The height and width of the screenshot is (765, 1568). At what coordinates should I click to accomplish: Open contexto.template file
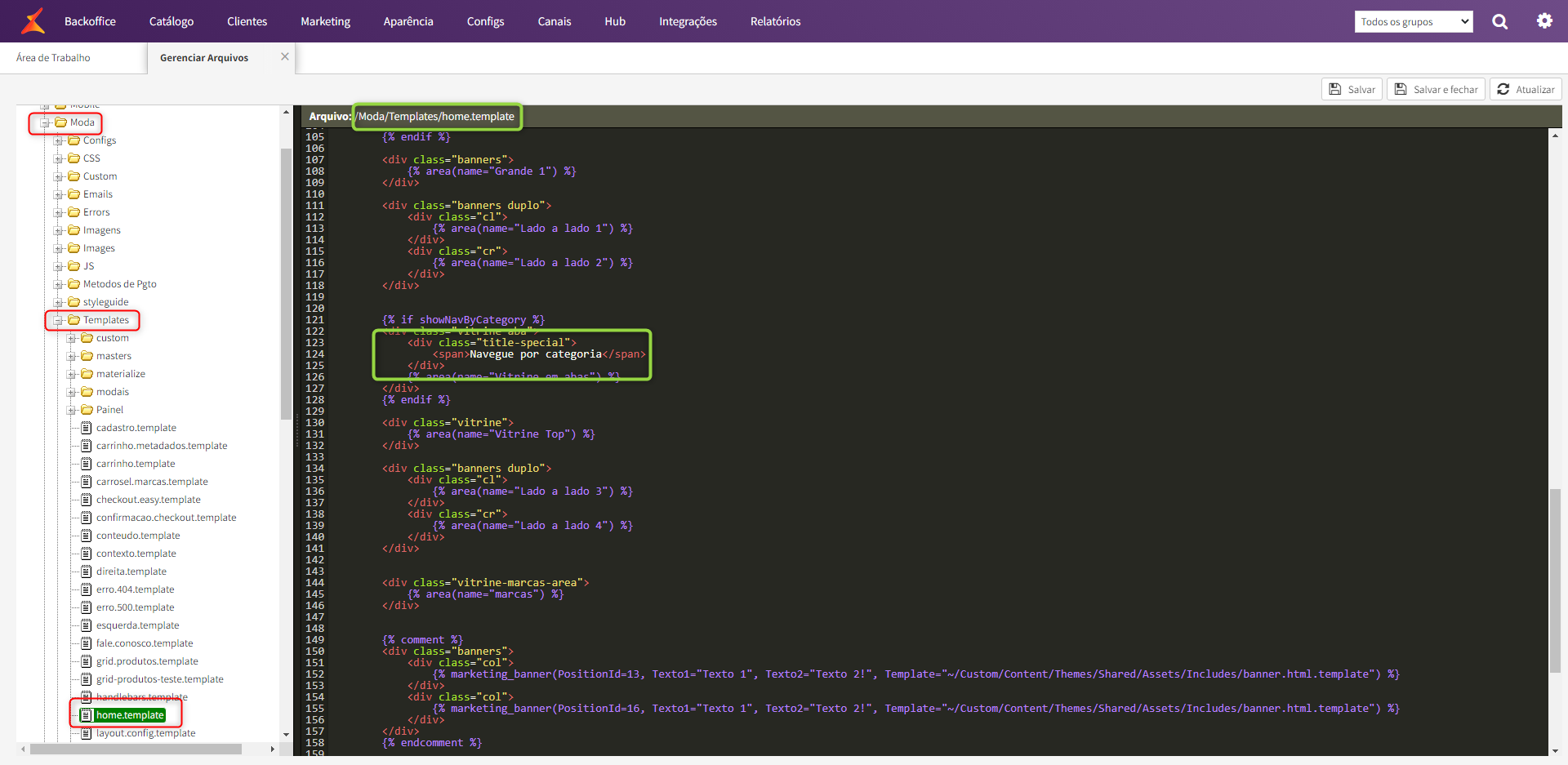[136, 554]
